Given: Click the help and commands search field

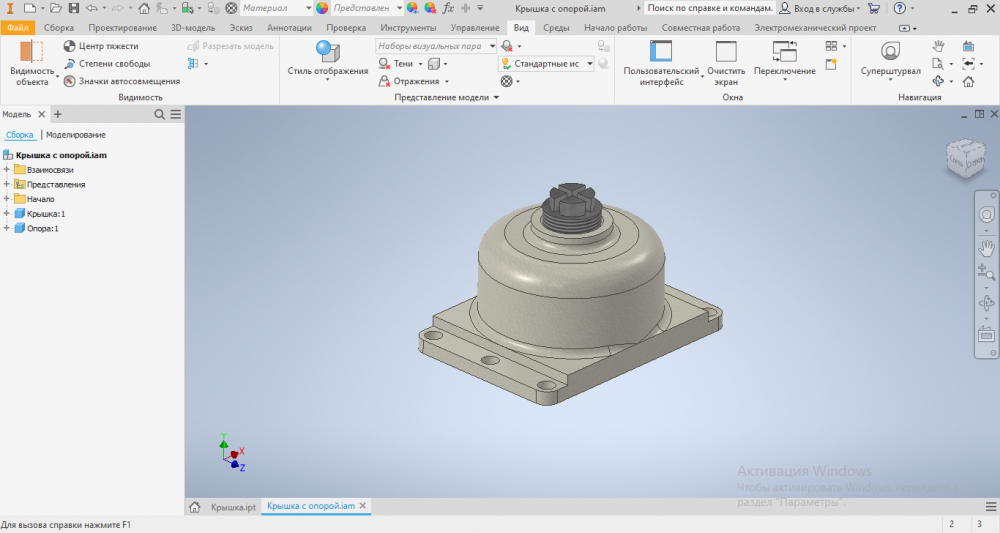Looking at the screenshot, I should pyautogui.click(x=708, y=8).
